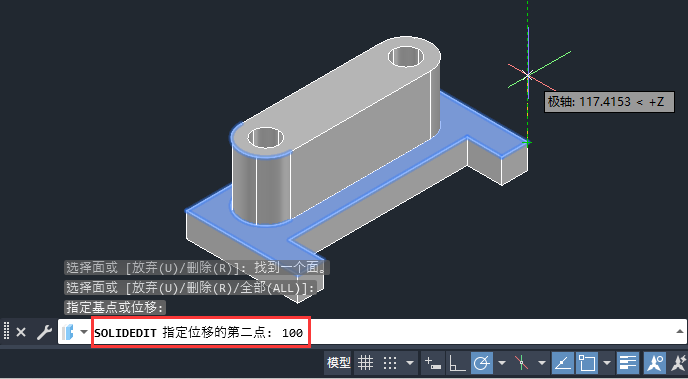Toggle drawing grid display
The width and height of the screenshot is (688, 379).
(x=365, y=363)
